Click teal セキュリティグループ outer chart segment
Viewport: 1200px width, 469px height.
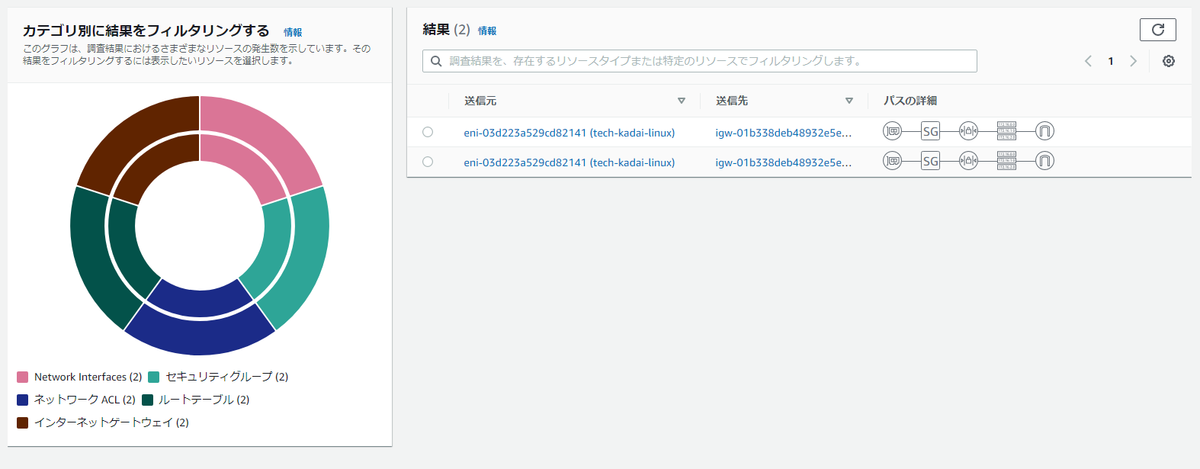coord(305,260)
